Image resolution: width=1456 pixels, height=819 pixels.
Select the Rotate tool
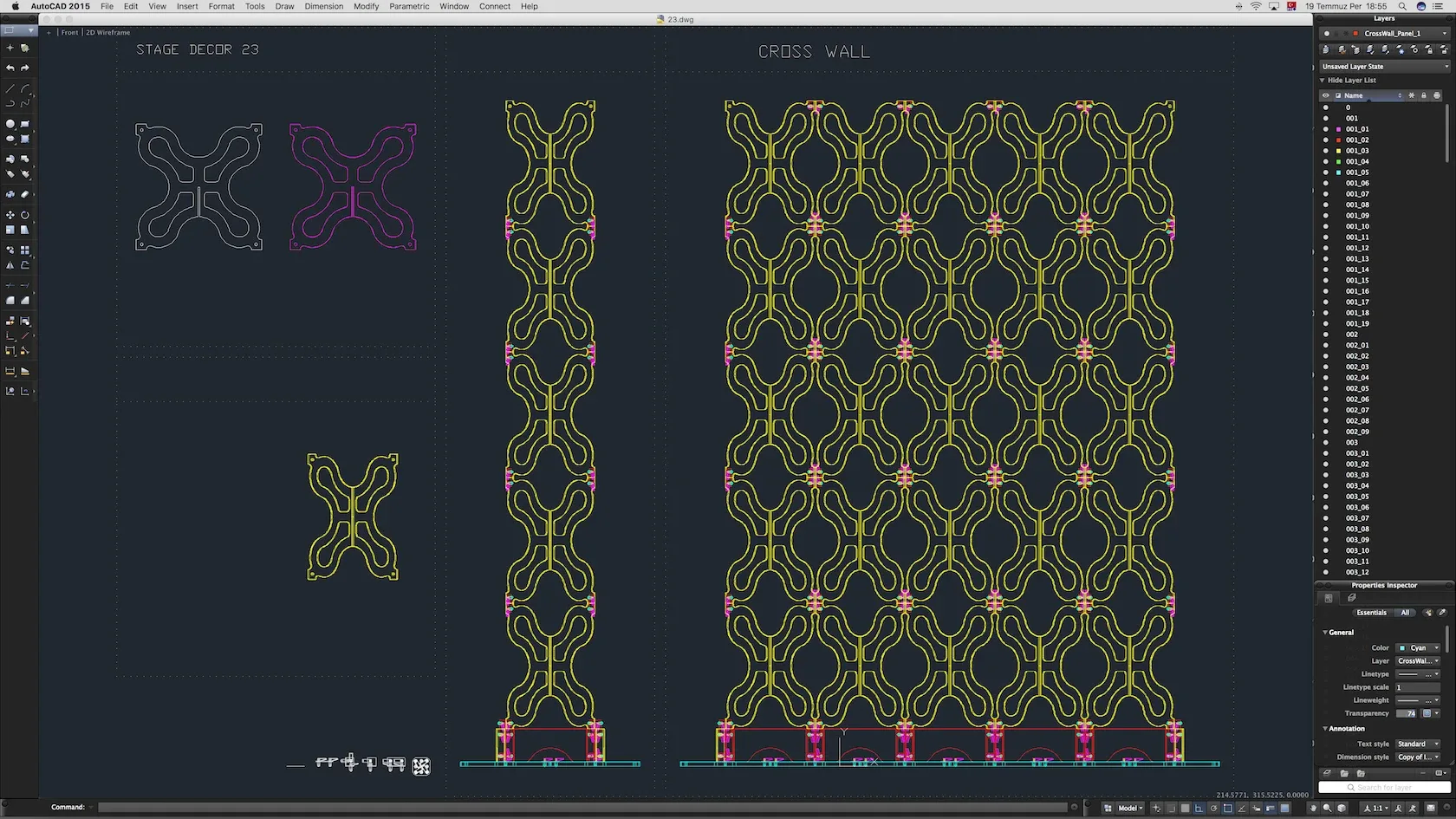click(25, 215)
